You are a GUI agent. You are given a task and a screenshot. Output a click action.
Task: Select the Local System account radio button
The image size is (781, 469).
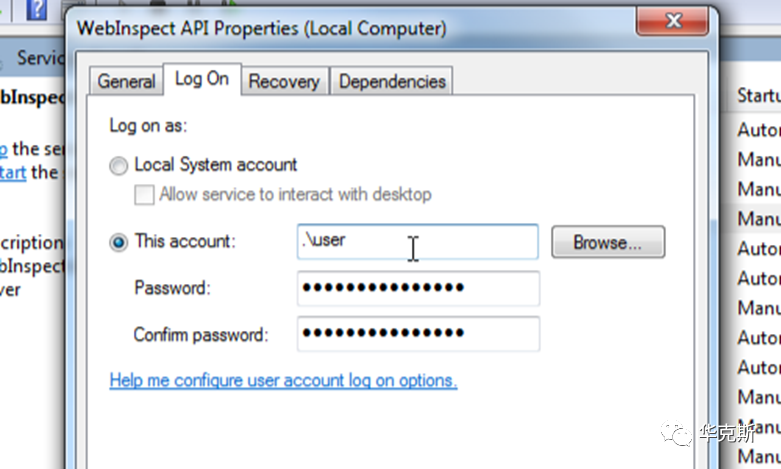(x=120, y=165)
